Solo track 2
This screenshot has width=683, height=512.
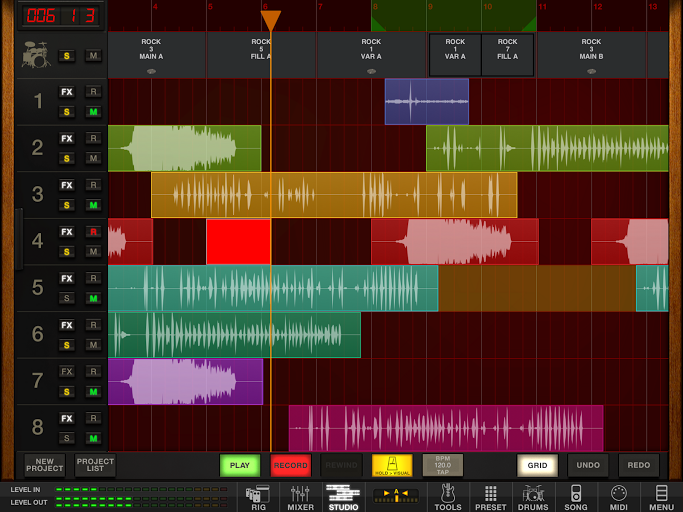click(x=67, y=158)
